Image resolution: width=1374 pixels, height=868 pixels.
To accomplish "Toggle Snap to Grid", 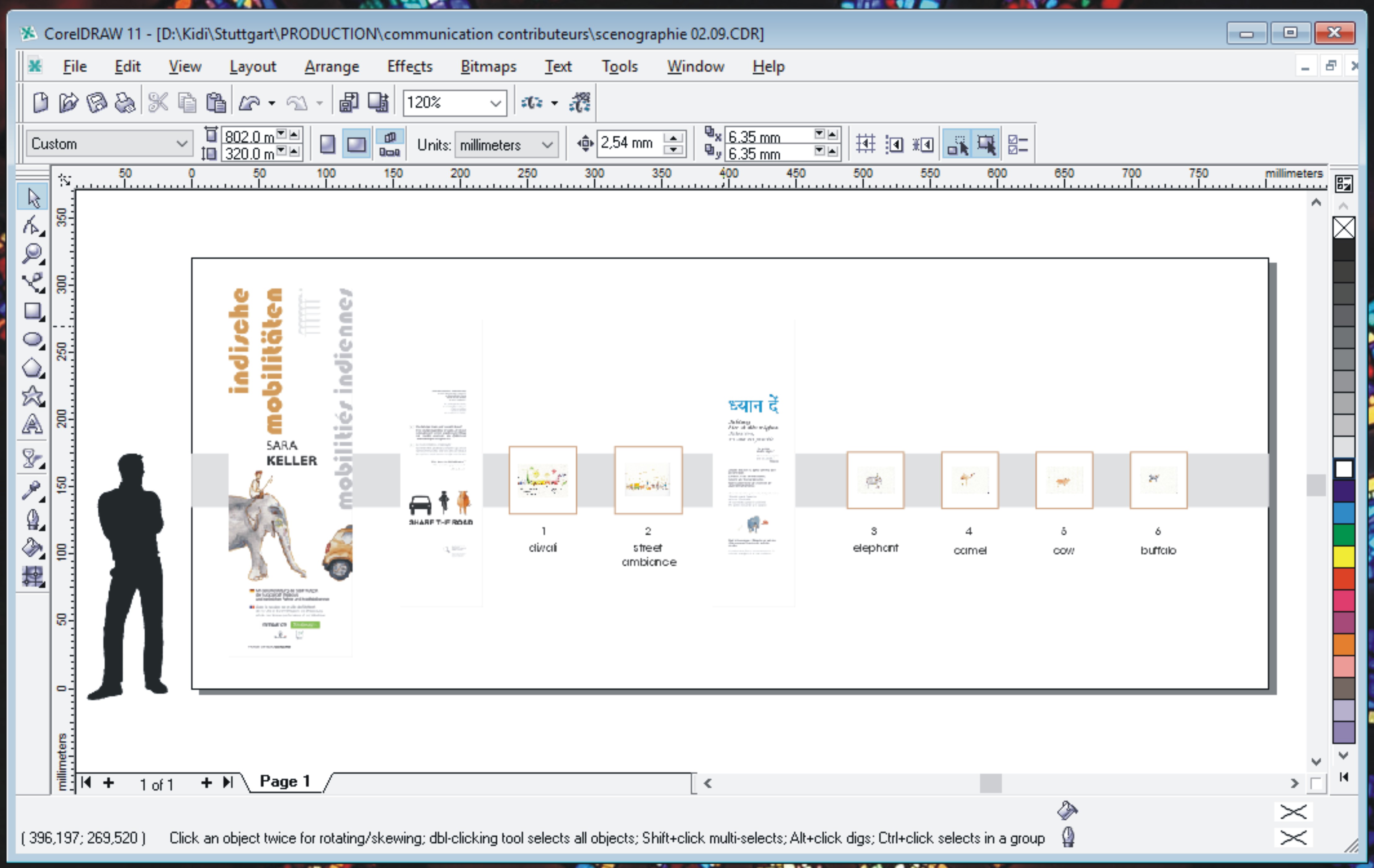I will 865,144.
